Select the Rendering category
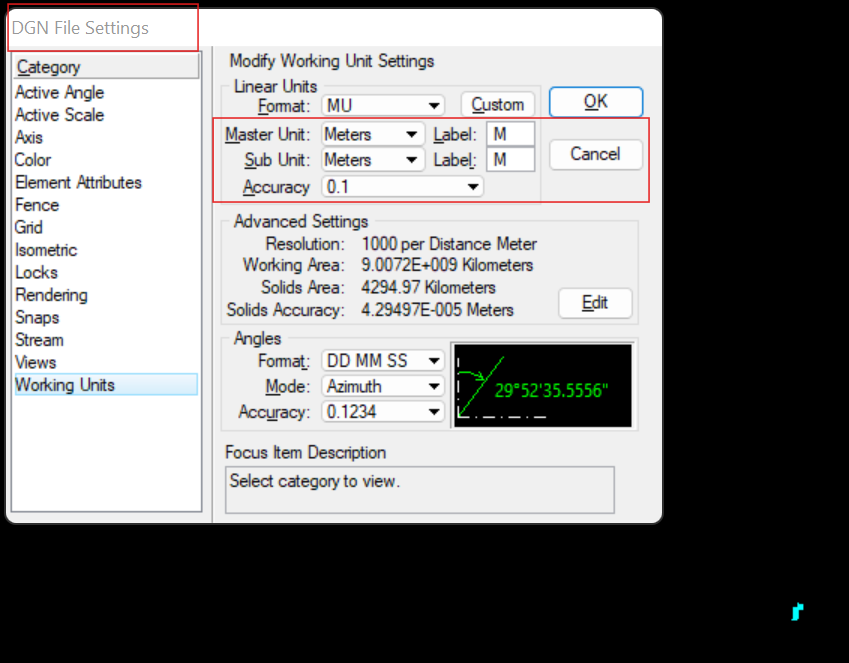 click(51, 294)
